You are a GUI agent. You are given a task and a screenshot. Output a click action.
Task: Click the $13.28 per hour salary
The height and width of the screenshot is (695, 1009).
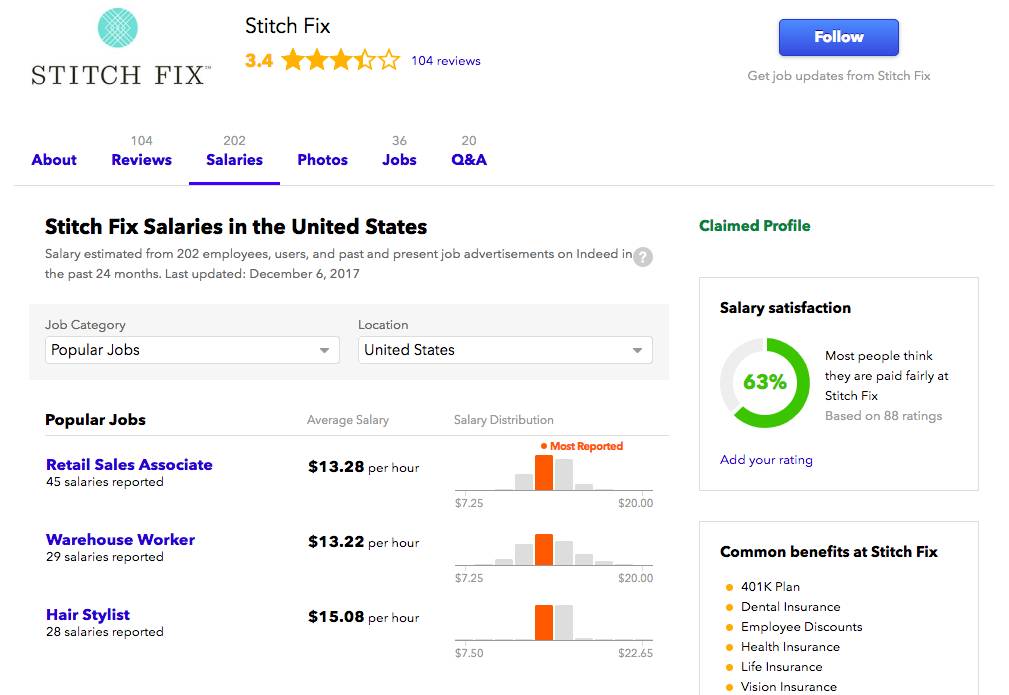[364, 467]
